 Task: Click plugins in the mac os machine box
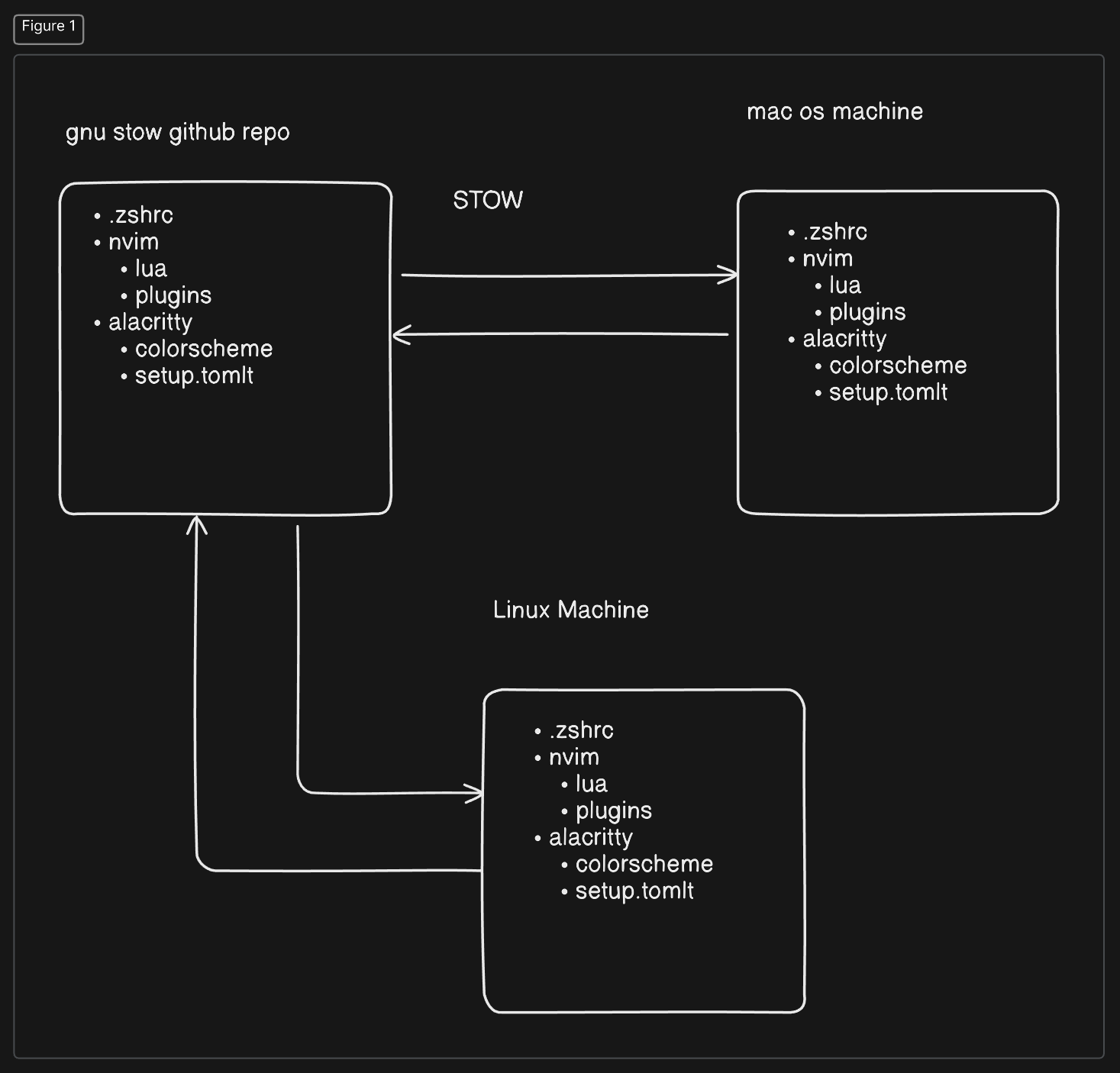867,313
